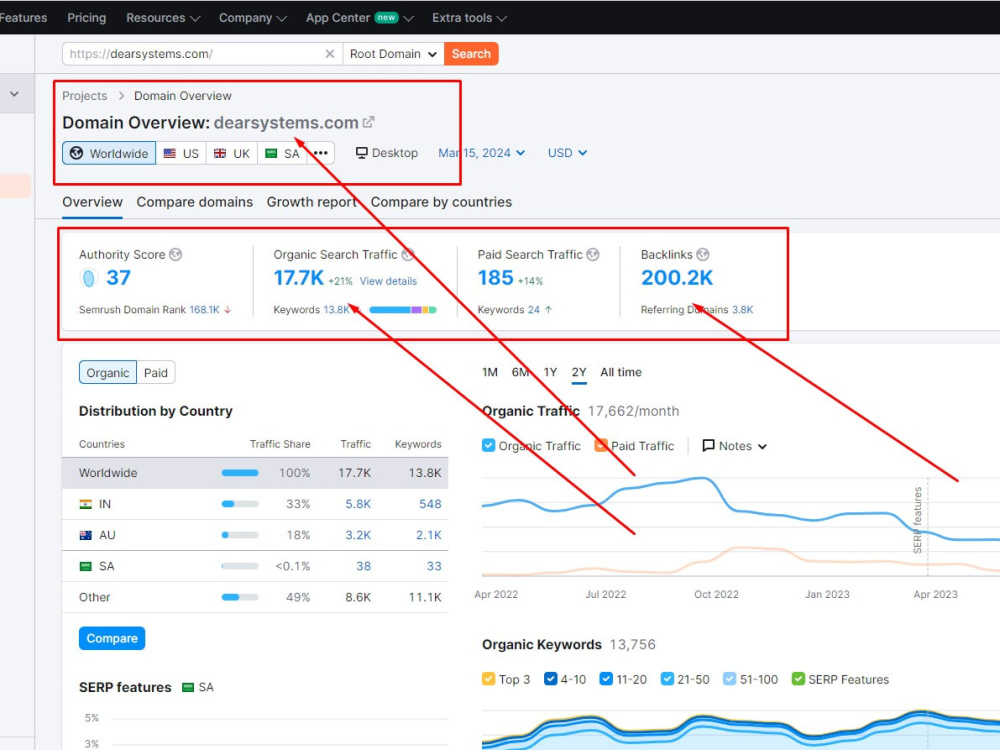The image size is (1000, 750).
Task: Expand the Resources menu
Action: click(x=163, y=18)
